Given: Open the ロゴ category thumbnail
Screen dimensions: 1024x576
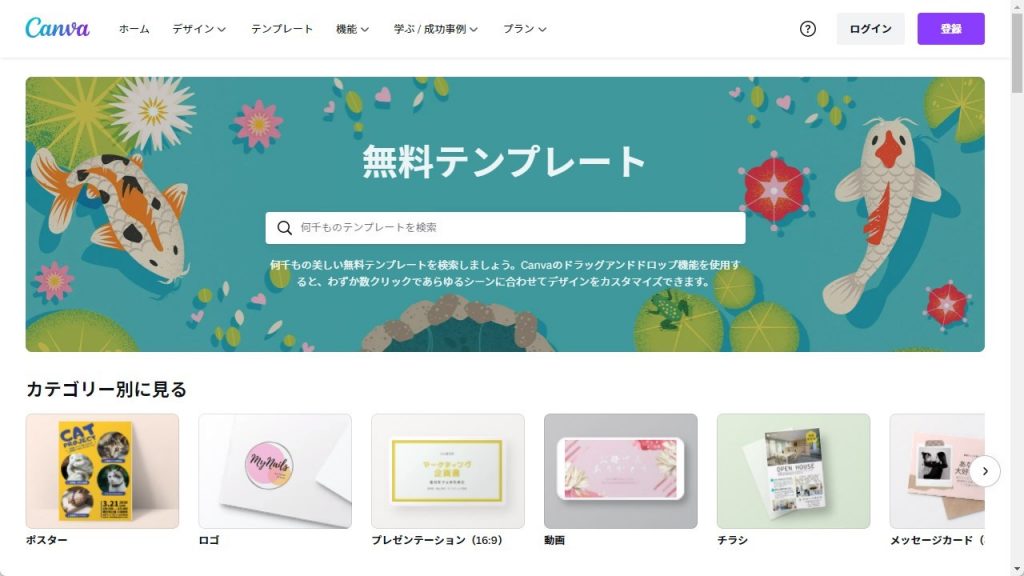Looking at the screenshot, I should click(275, 471).
